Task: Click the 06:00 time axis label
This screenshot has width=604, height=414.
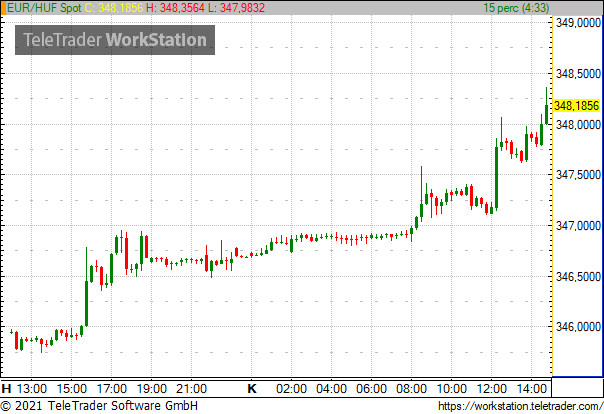Action: [372, 389]
